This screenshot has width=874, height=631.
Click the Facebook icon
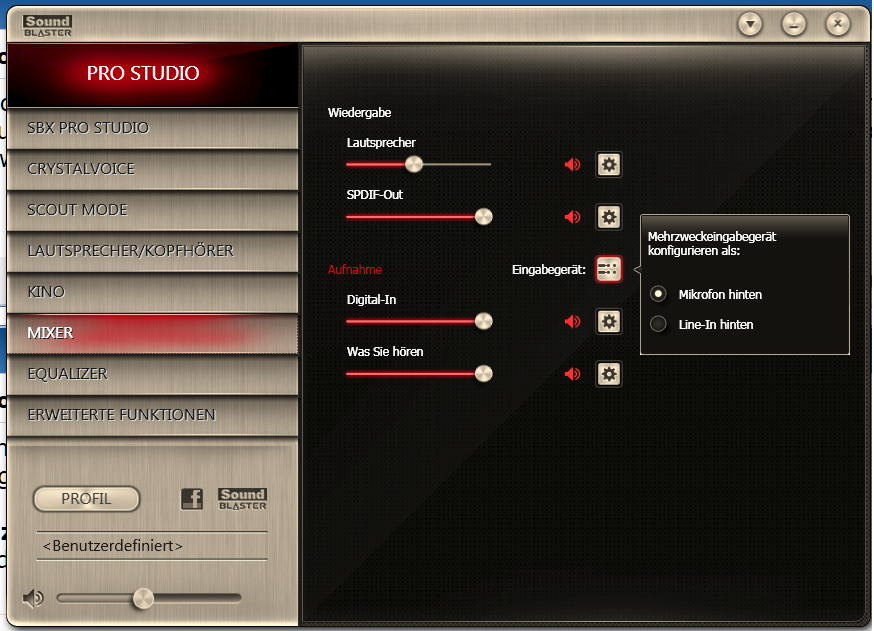[x=192, y=499]
